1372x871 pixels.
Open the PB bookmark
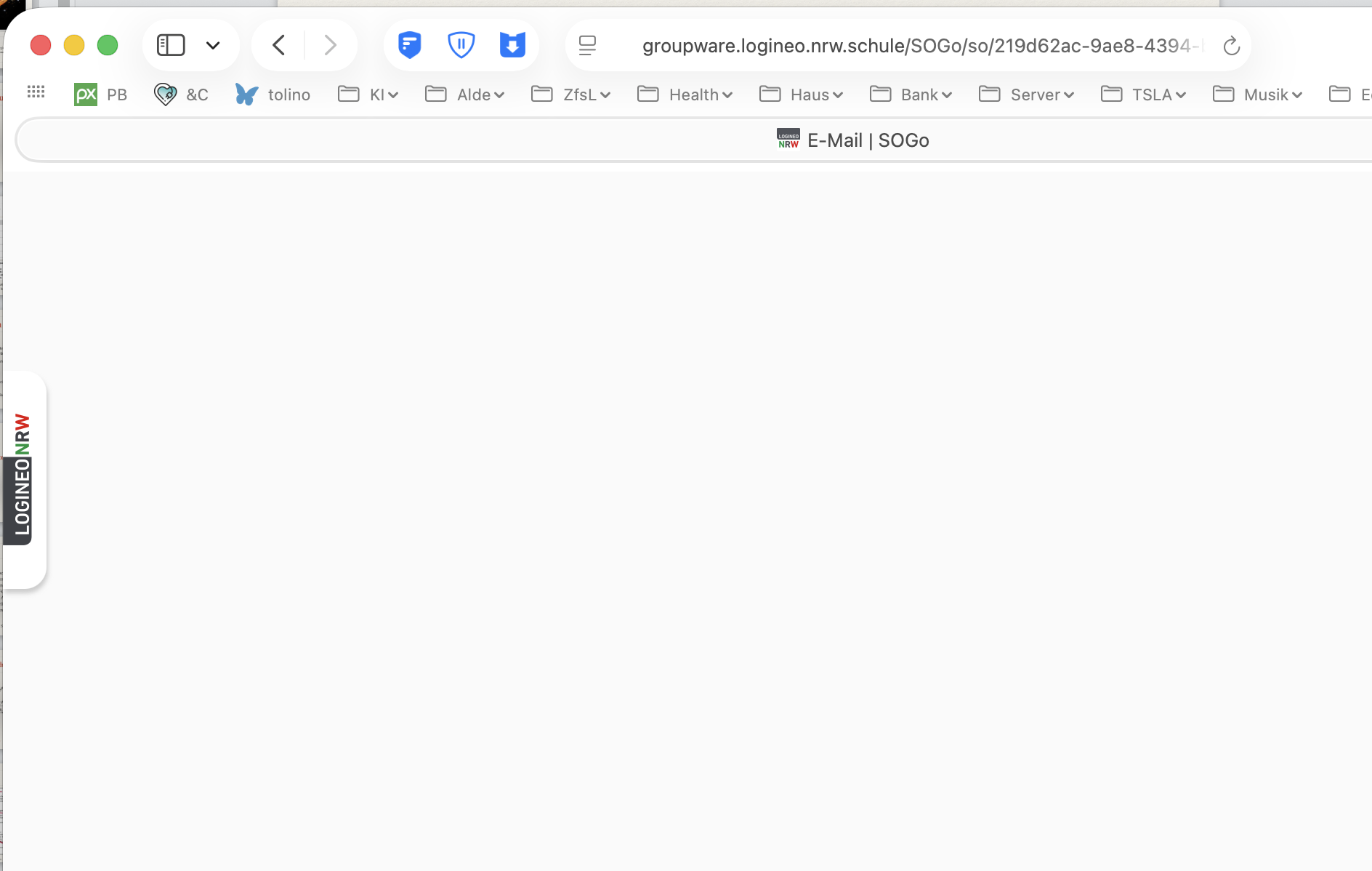(x=101, y=95)
